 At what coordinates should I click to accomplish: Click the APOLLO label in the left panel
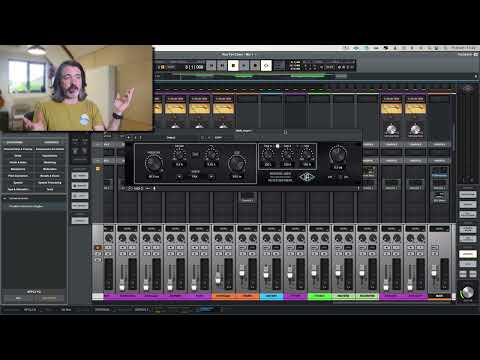tap(34, 292)
